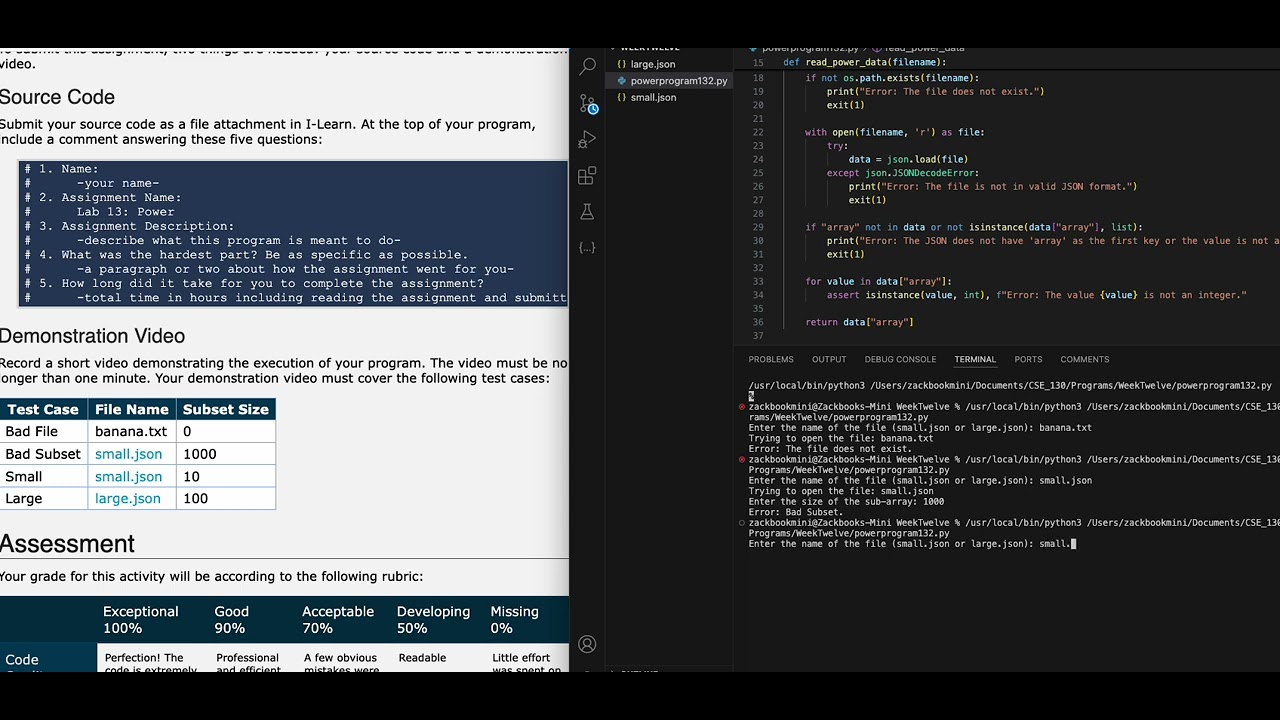The height and width of the screenshot is (720, 1280).
Task: Select powerprogram132.py in the explorer
Action: 679,81
